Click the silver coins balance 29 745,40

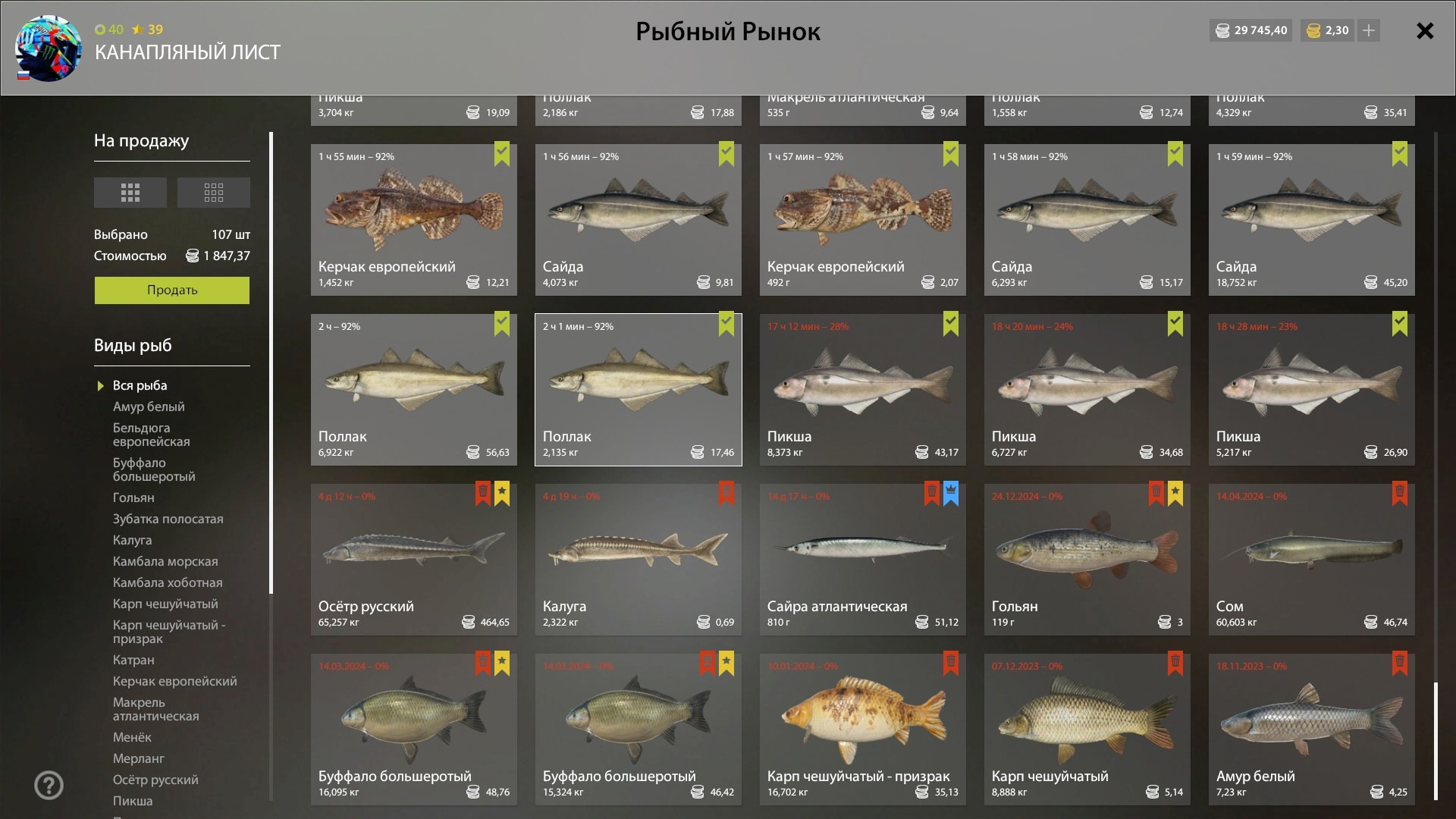click(x=1251, y=30)
